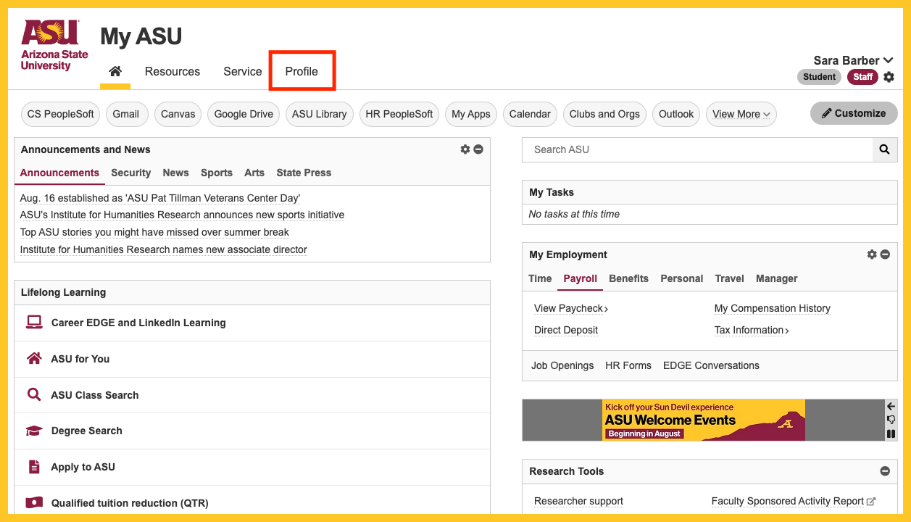This screenshot has height=522, width=911.
Task: Click the laptop icon for Career EDGE
Action: click(34, 322)
